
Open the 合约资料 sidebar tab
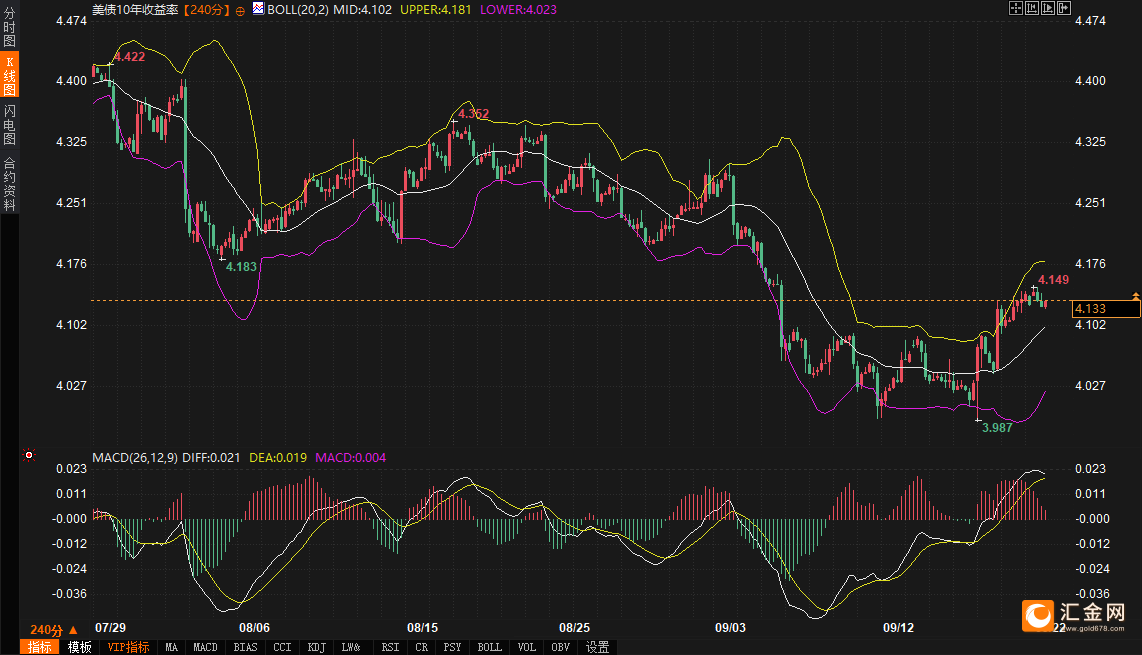click(9, 184)
